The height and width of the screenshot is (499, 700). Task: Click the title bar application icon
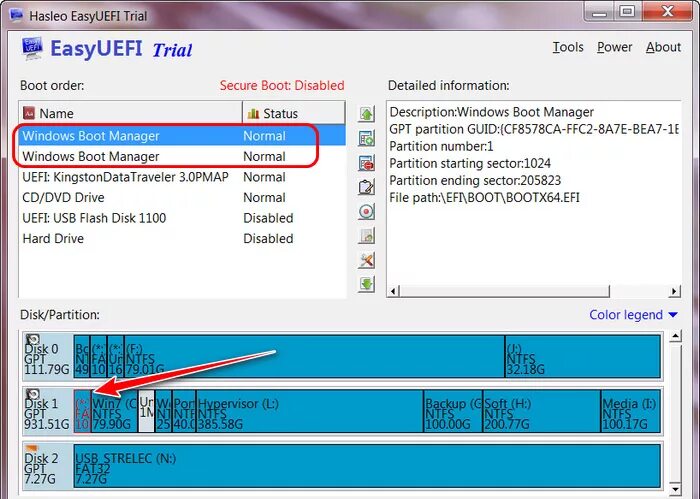coord(17,15)
